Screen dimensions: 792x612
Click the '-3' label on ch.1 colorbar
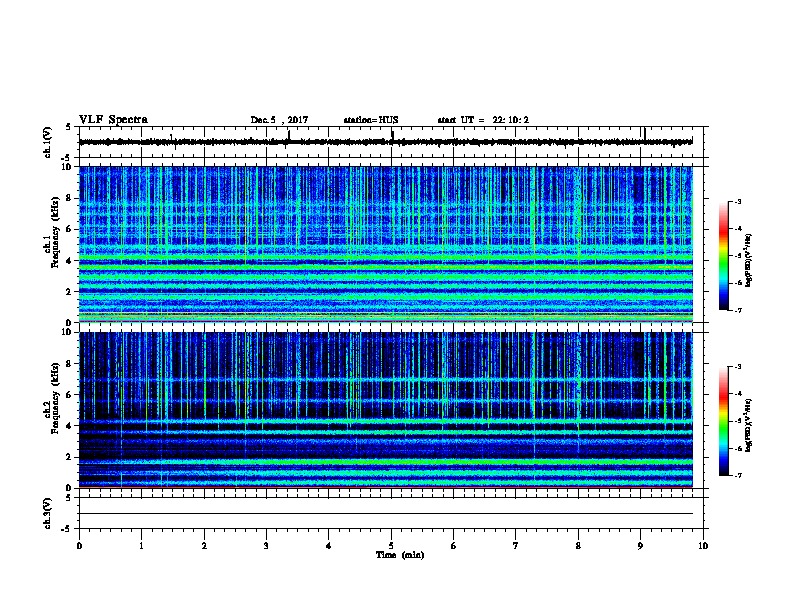738,201
